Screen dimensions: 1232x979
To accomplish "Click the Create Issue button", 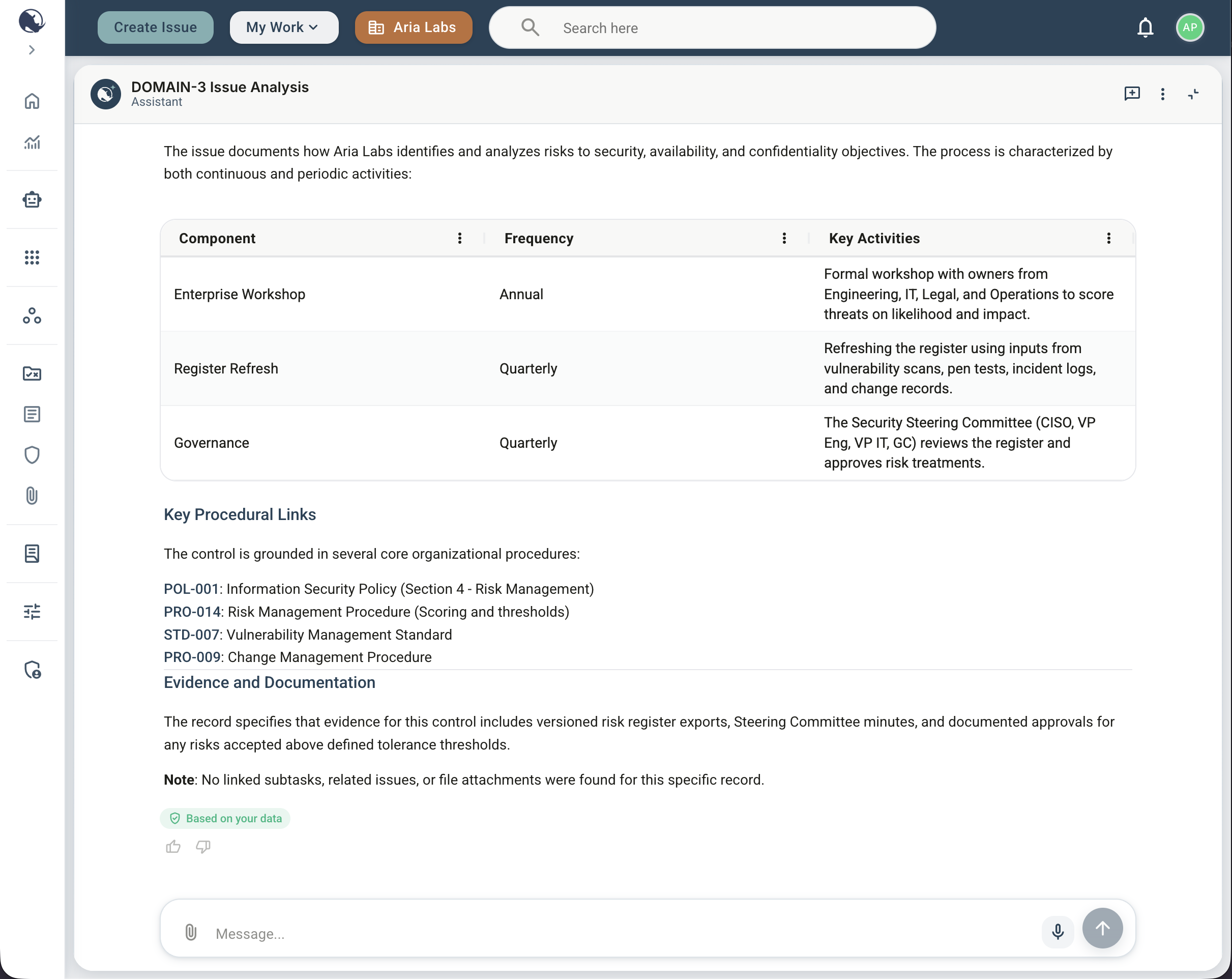I will (x=156, y=27).
